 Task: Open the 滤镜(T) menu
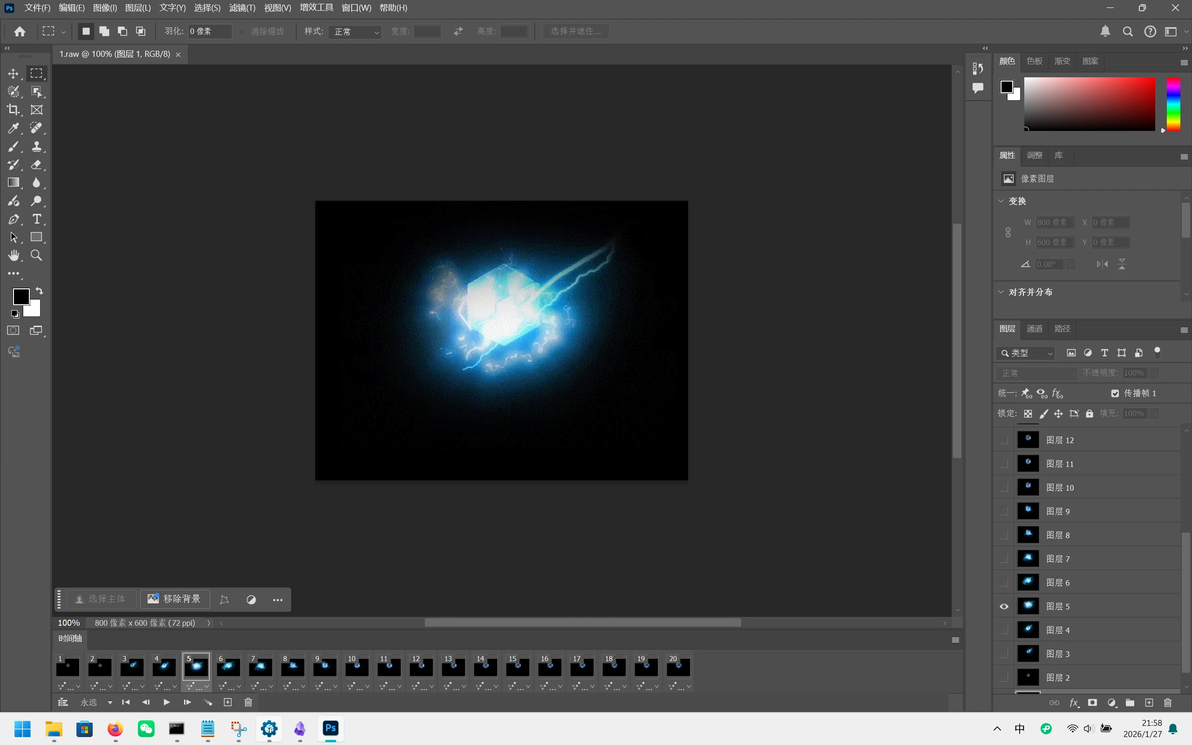[x=242, y=8]
